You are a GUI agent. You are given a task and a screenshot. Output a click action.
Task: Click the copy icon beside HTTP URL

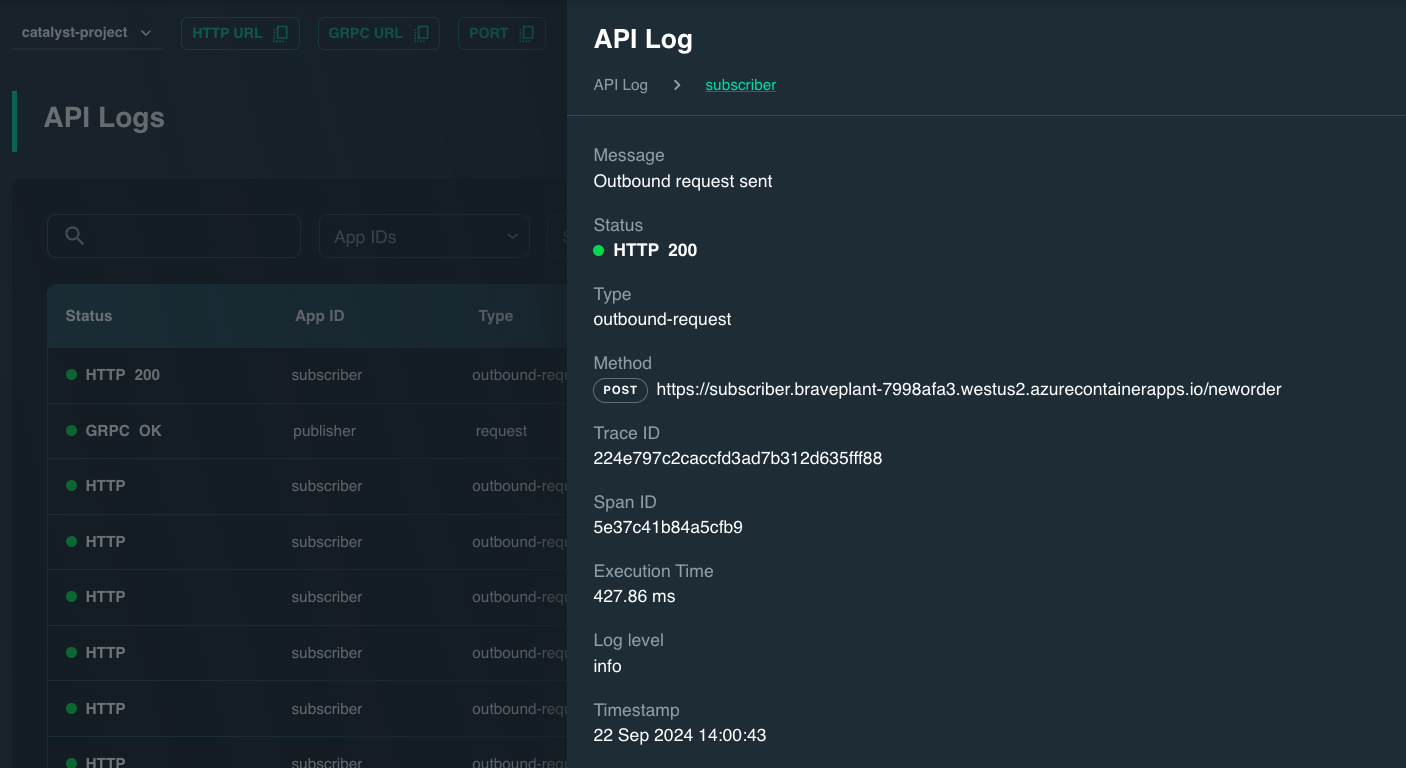(281, 33)
